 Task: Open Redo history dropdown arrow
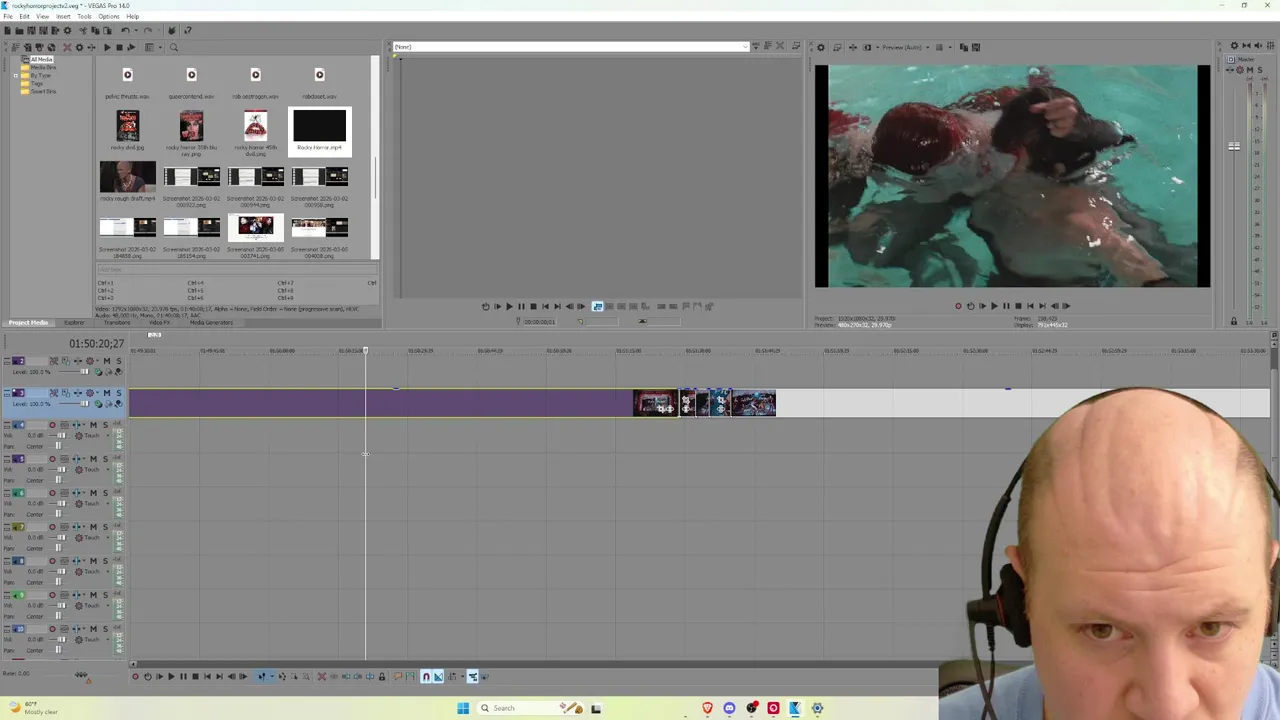pos(159,31)
